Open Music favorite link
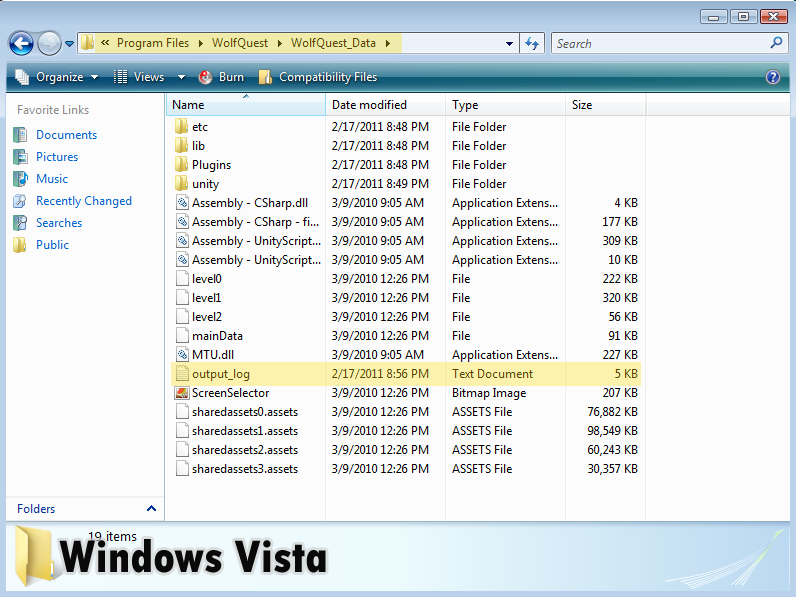 [52, 179]
